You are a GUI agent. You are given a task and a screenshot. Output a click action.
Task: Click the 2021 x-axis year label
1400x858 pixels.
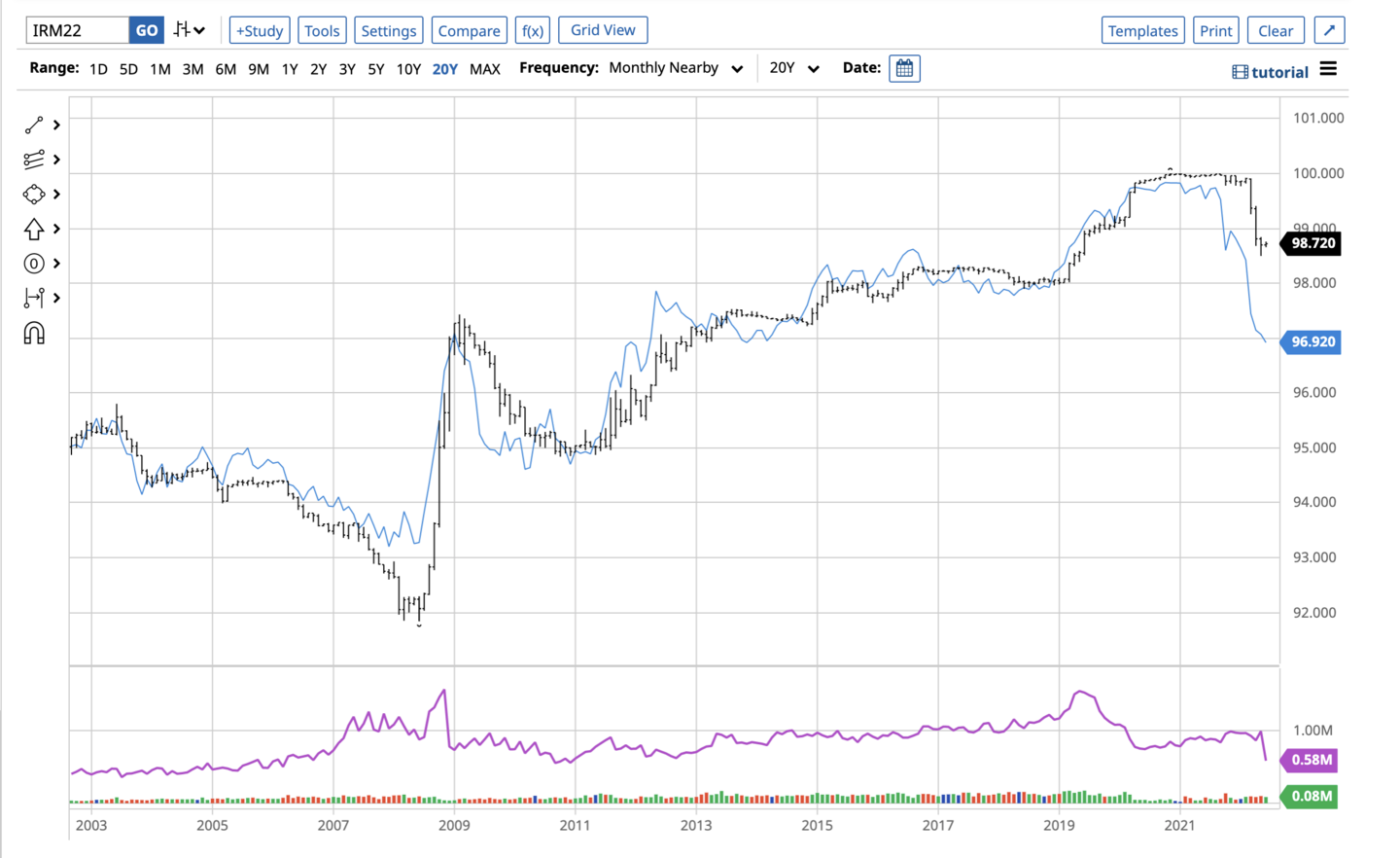(1179, 825)
